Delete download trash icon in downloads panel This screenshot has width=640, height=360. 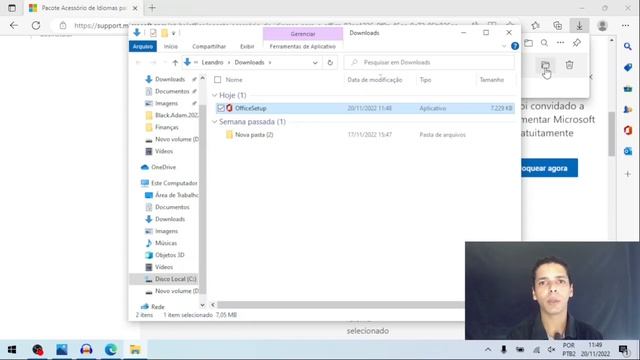pos(569,64)
